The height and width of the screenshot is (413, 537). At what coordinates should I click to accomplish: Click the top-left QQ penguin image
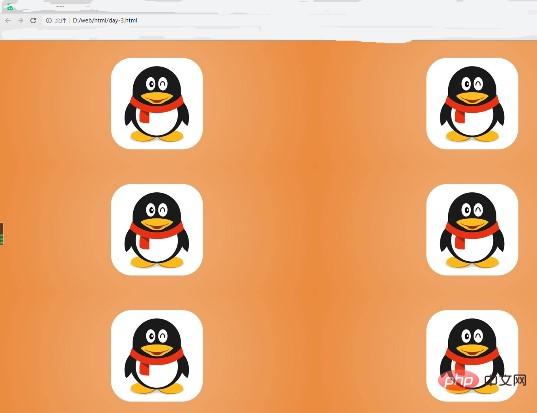(157, 103)
